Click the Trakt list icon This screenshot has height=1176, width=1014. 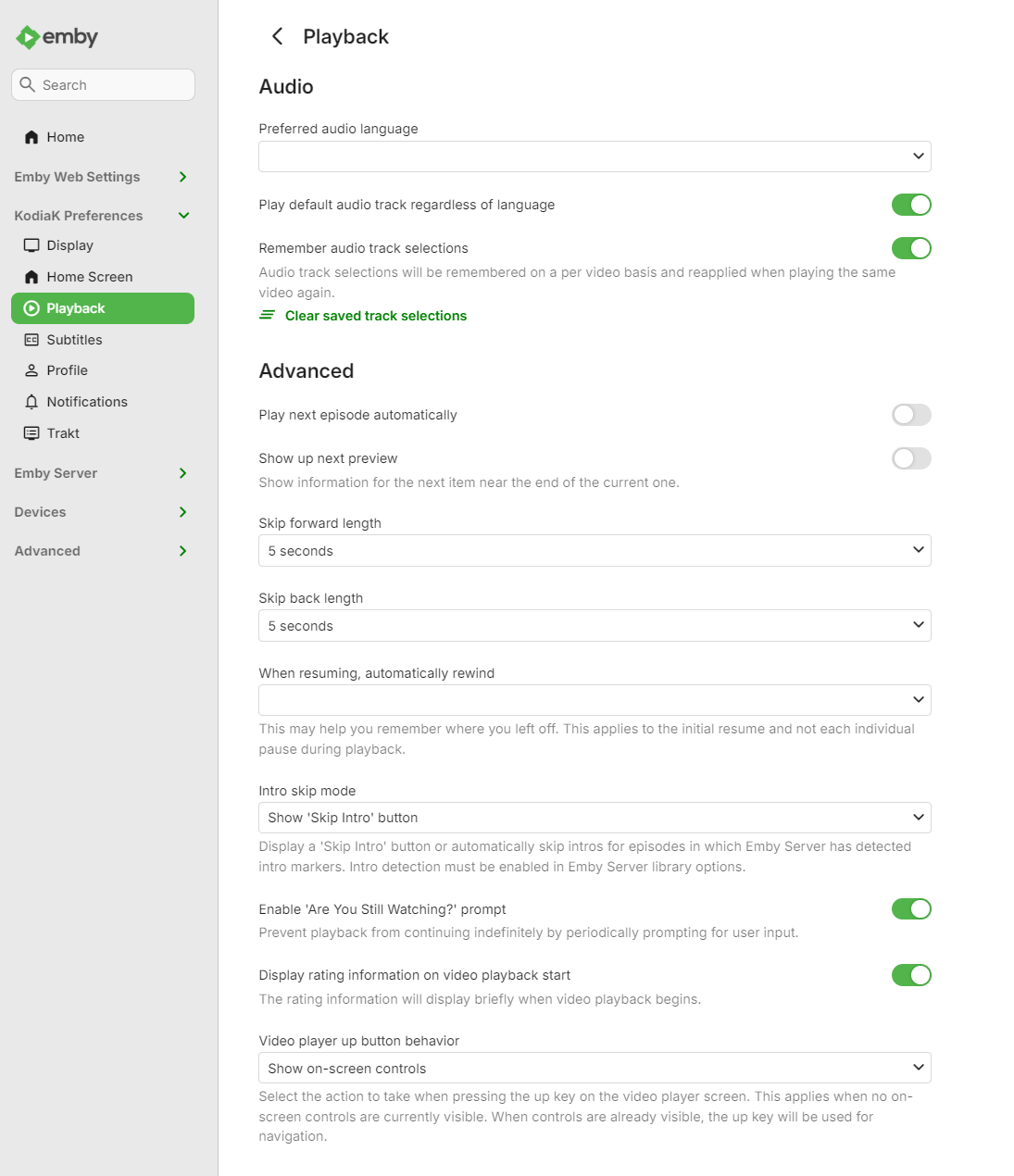pyautogui.click(x=31, y=433)
